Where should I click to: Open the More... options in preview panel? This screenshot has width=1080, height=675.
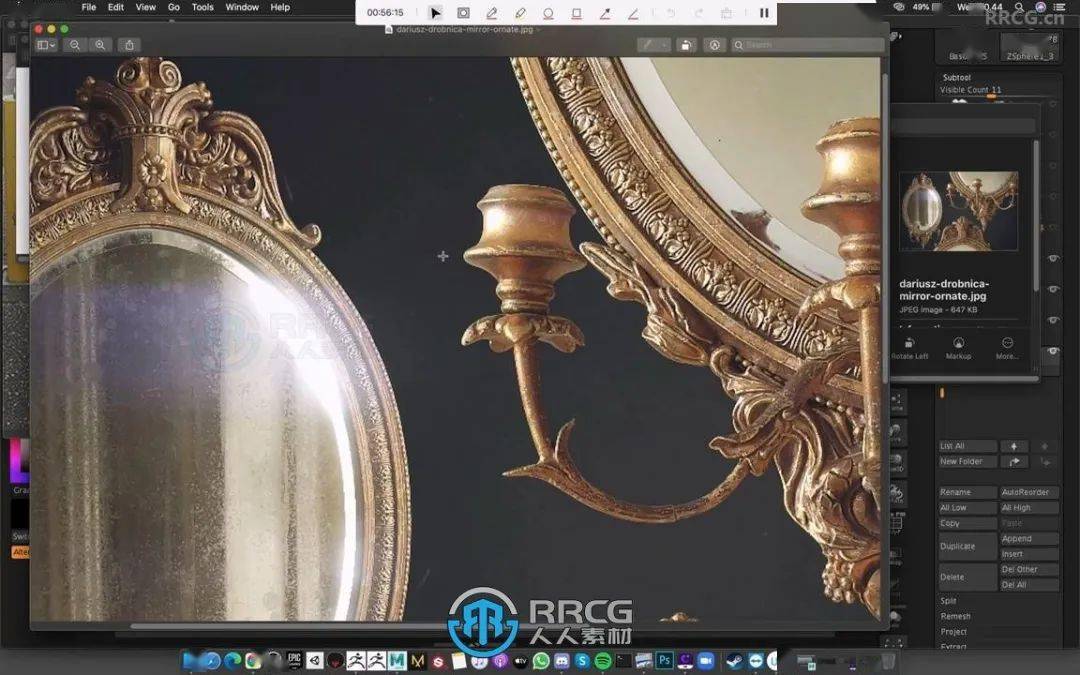click(1007, 345)
